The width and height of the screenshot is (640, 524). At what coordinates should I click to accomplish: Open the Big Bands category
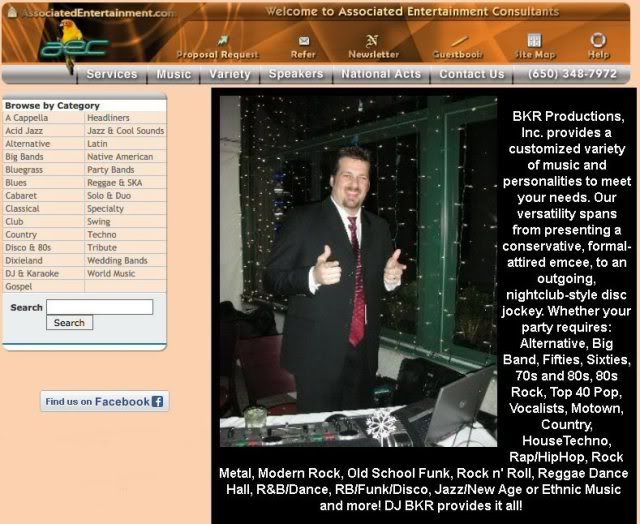24,157
